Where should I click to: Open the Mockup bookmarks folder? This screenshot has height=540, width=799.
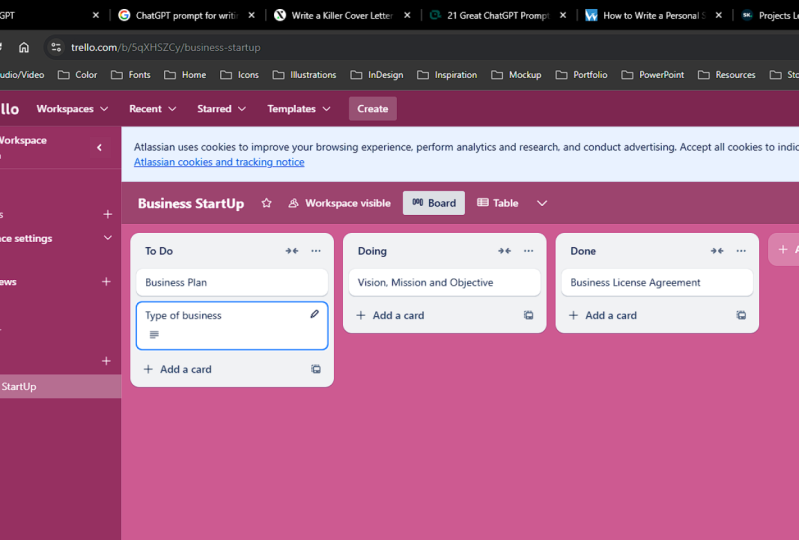(x=516, y=75)
